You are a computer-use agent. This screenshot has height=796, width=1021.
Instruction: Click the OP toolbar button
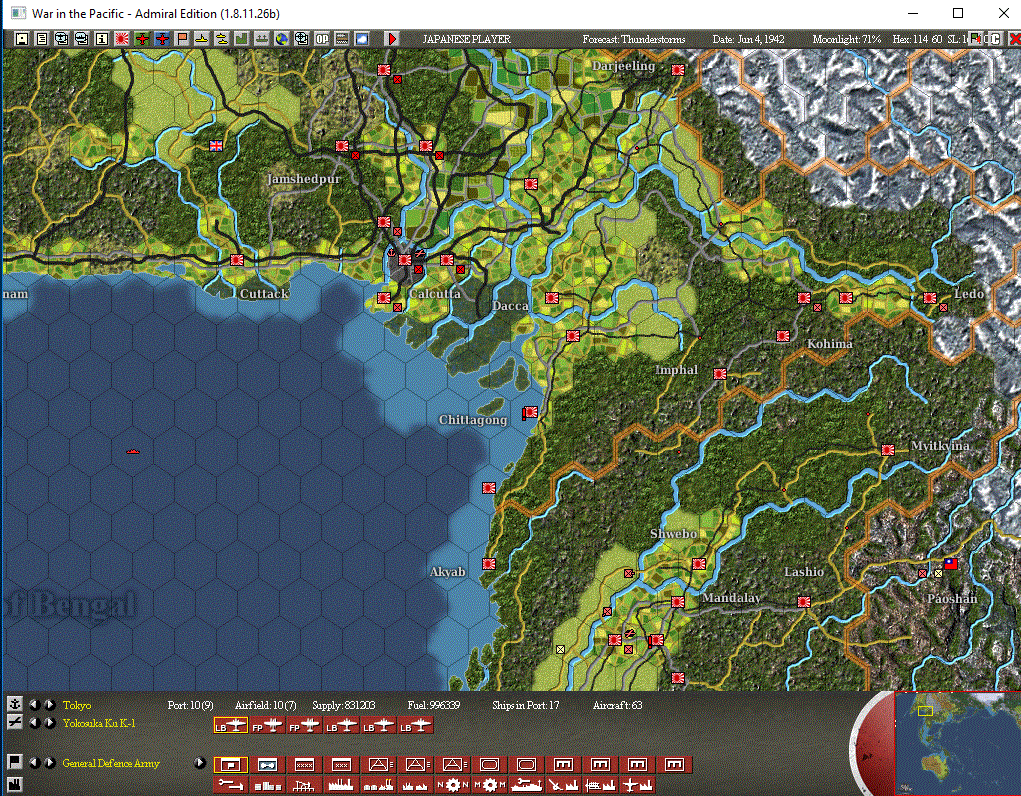pos(322,39)
